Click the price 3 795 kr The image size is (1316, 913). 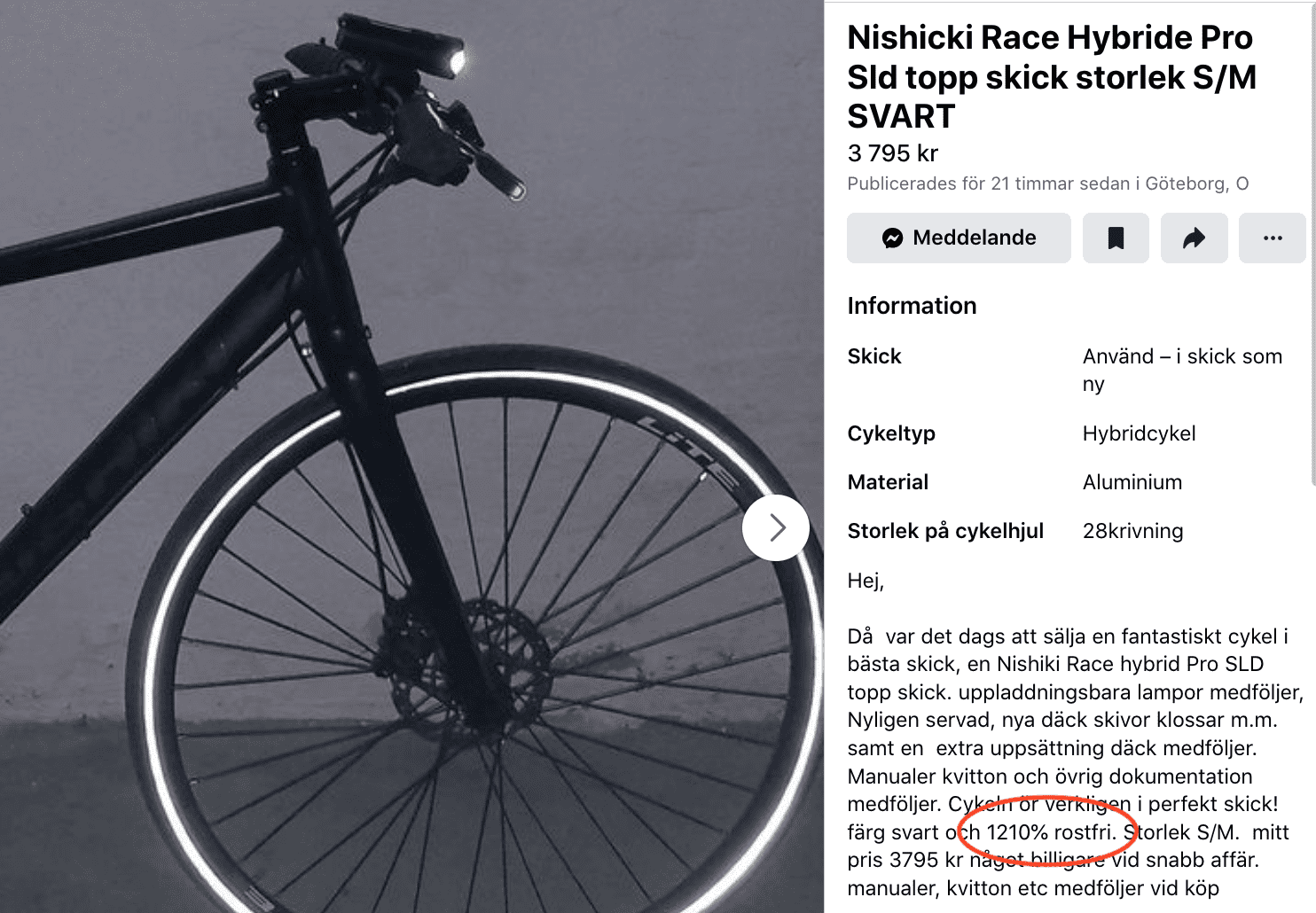892,152
